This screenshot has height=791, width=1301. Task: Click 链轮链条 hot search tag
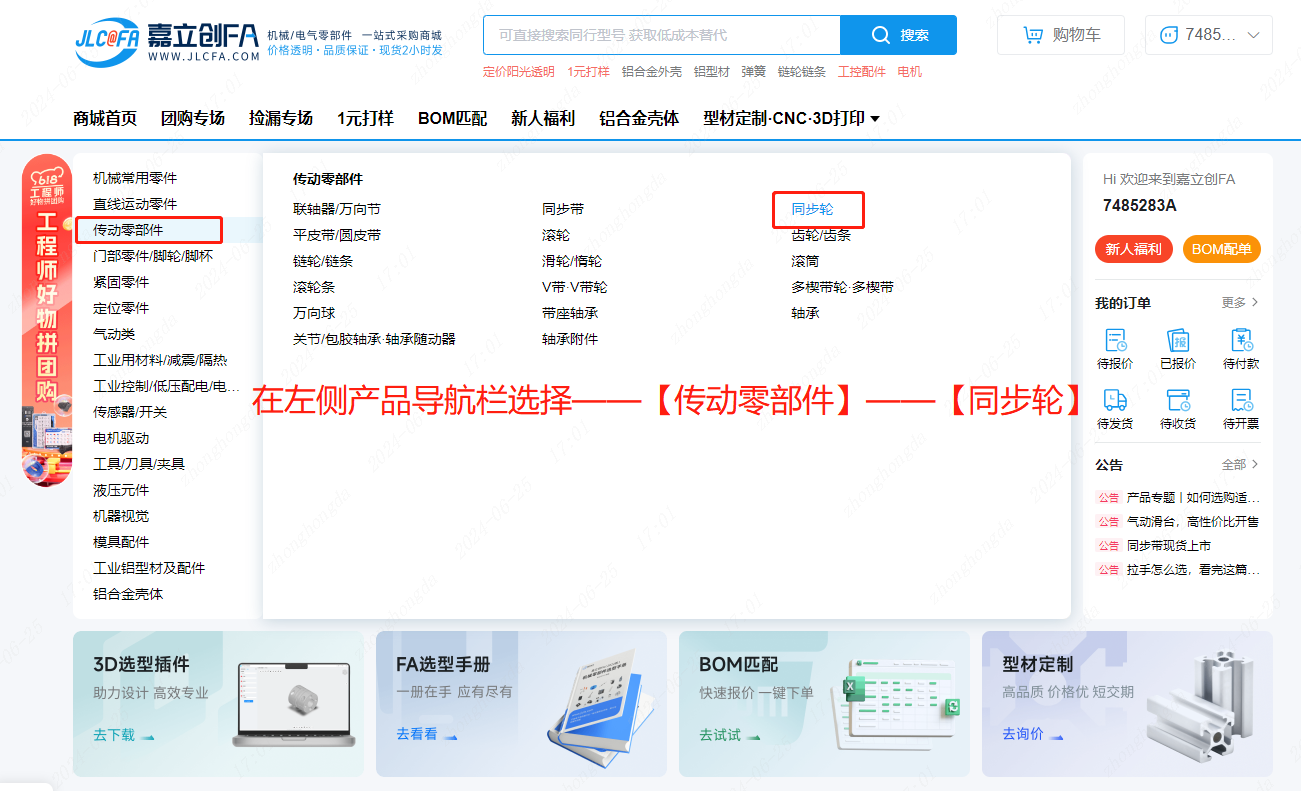click(802, 72)
